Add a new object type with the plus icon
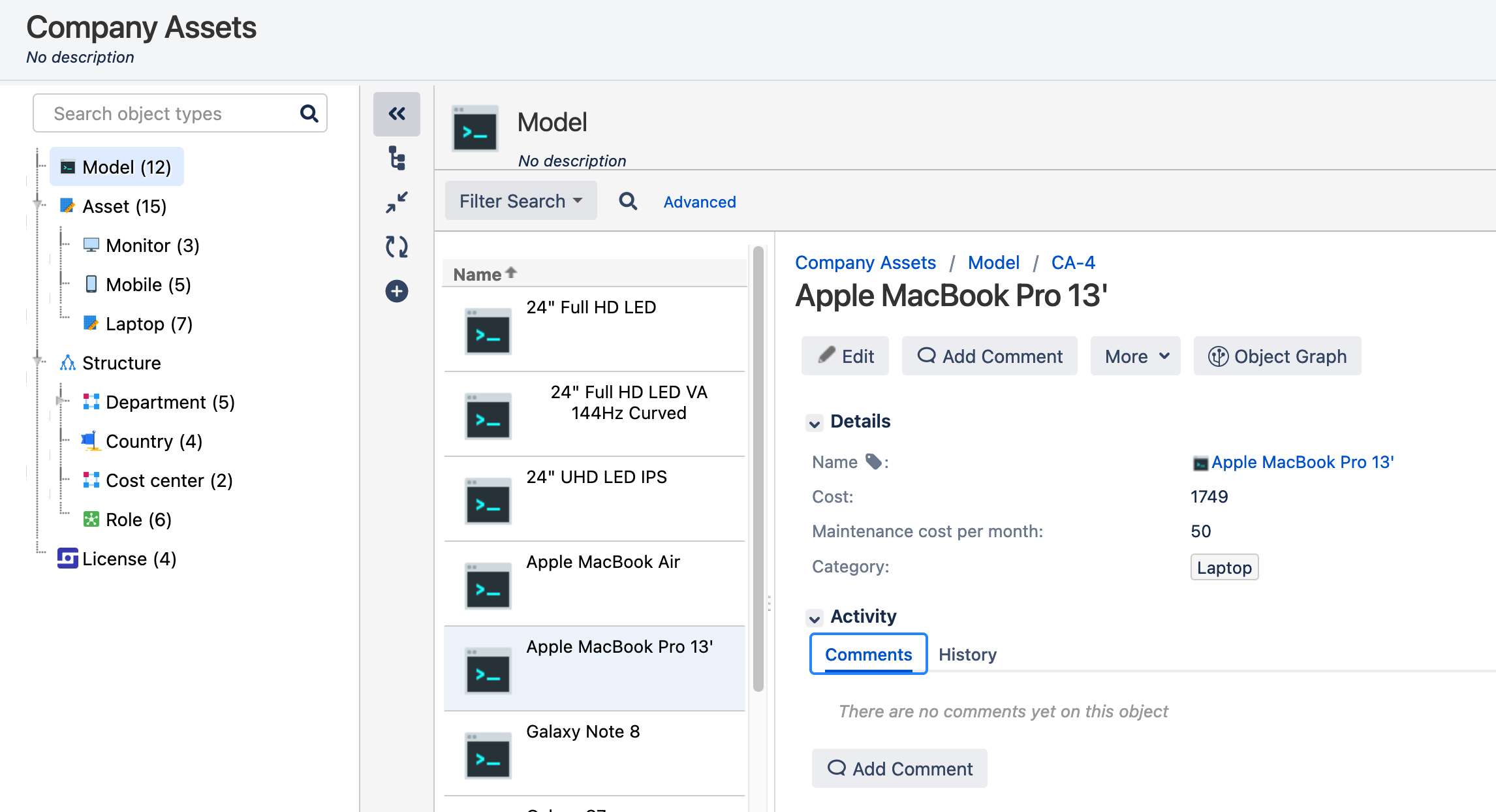Screen dimensions: 1496x812 (x=397, y=291)
